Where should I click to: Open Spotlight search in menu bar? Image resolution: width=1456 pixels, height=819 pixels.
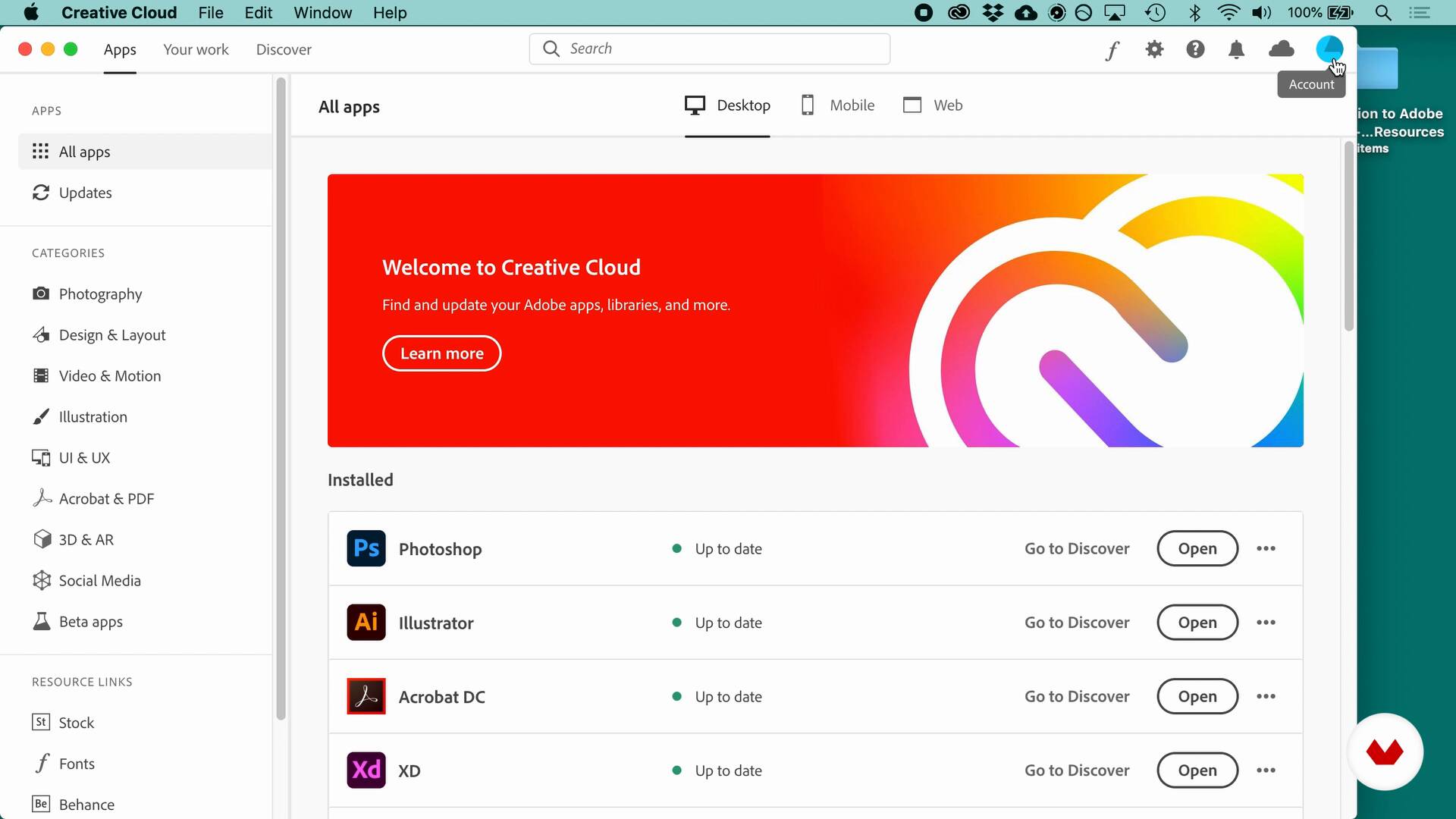[x=1383, y=13]
